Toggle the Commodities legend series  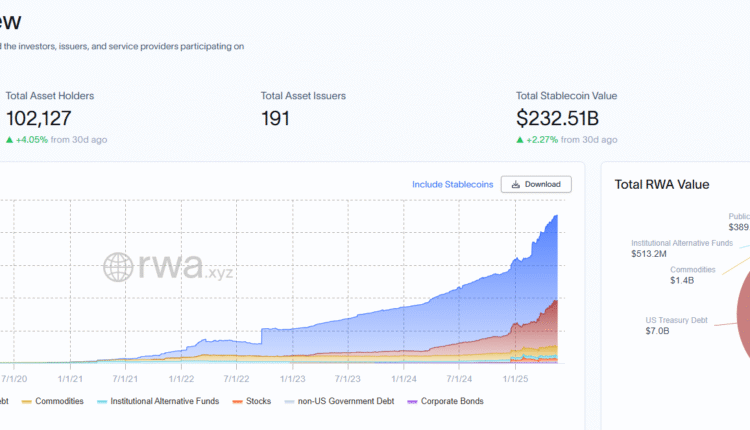click(x=59, y=401)
